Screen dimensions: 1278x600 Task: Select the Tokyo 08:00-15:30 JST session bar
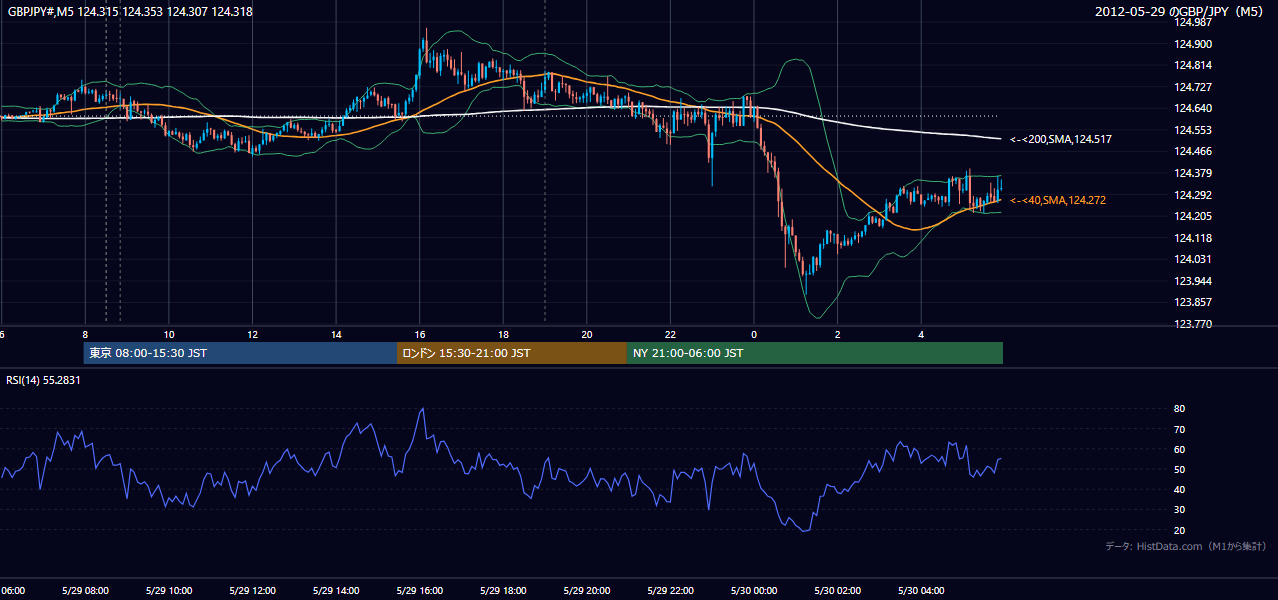point(240,353)
